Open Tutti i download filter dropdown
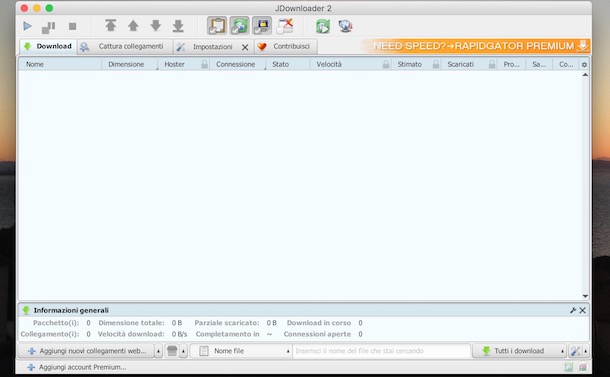Viewport: 610px width, 377px height. (x=519, y=351)
